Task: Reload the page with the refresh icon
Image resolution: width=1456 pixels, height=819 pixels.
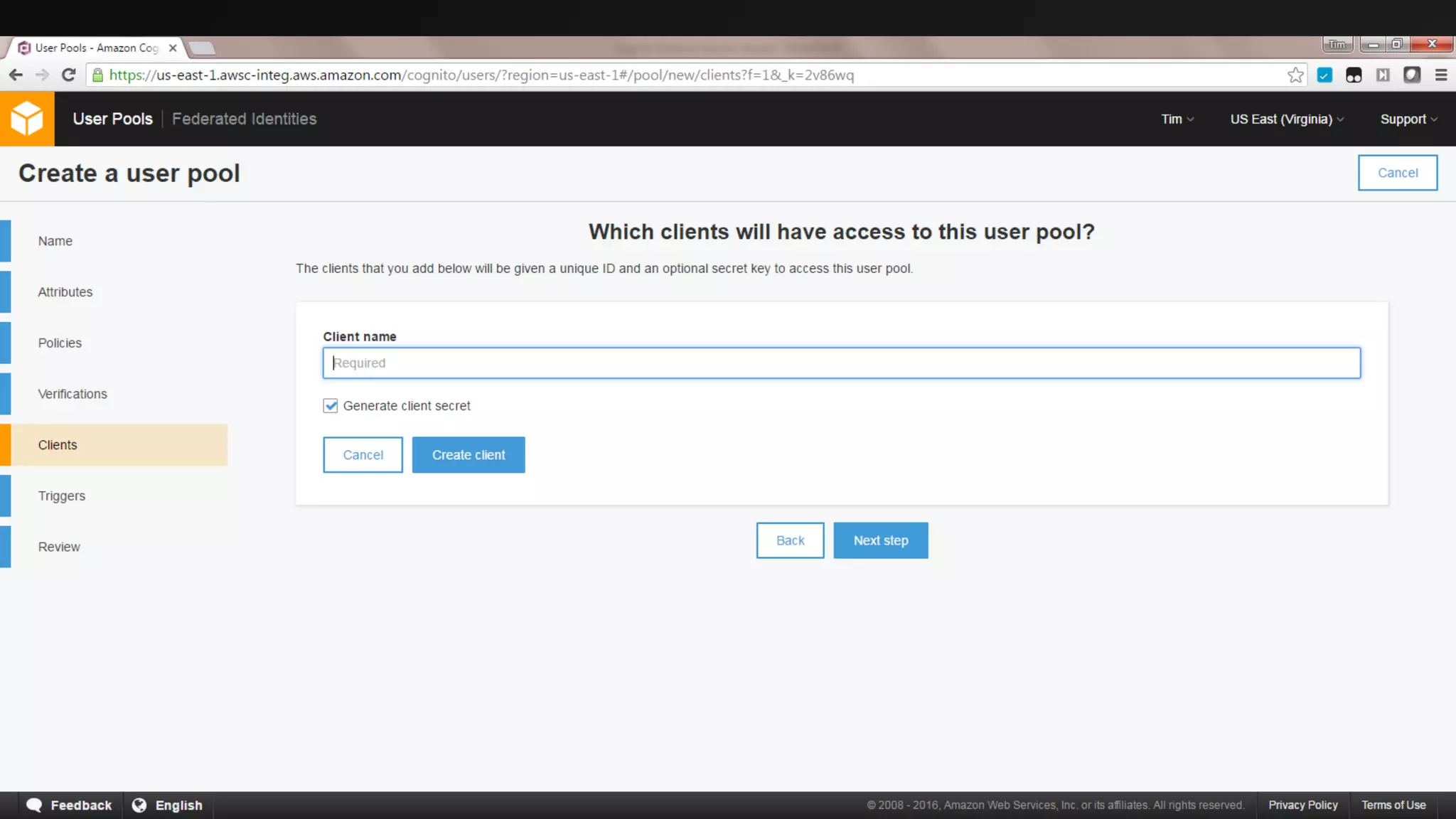Action: tap(68, 75)
